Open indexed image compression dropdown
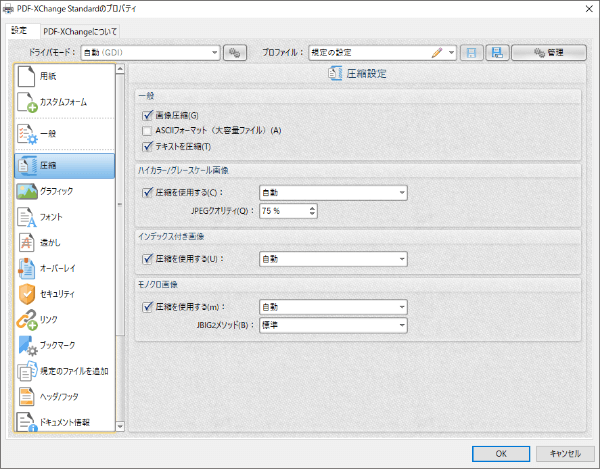The height and width of the screenshot is (469, 600). click(x=333, y=259)
